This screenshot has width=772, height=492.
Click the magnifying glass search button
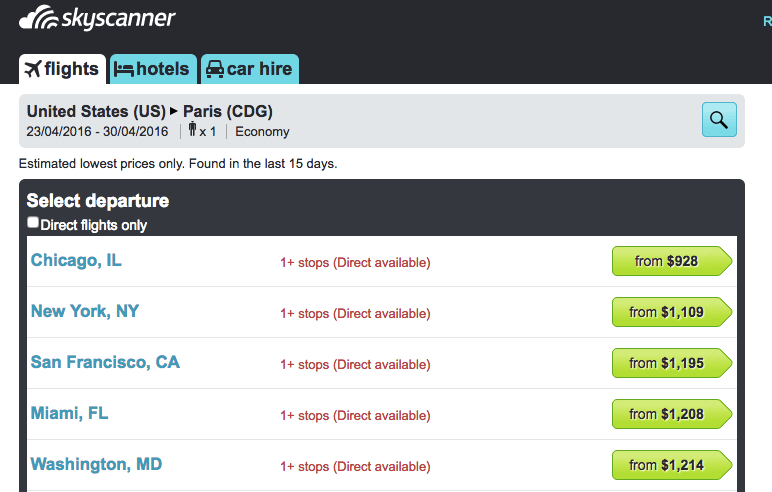point(719,120)
